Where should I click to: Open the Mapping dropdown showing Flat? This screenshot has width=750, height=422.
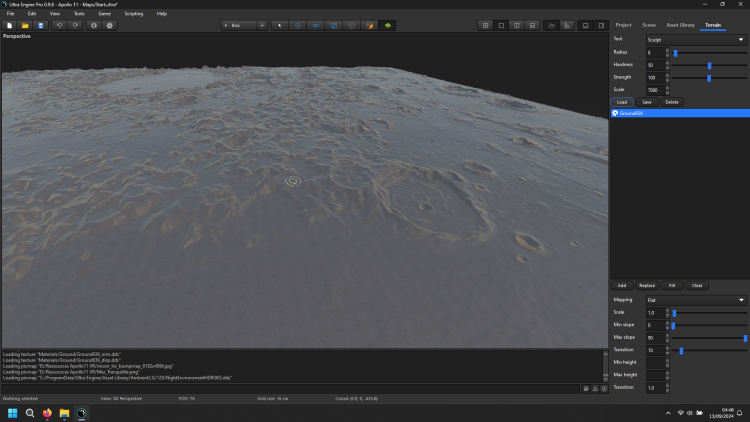[696, 300]
